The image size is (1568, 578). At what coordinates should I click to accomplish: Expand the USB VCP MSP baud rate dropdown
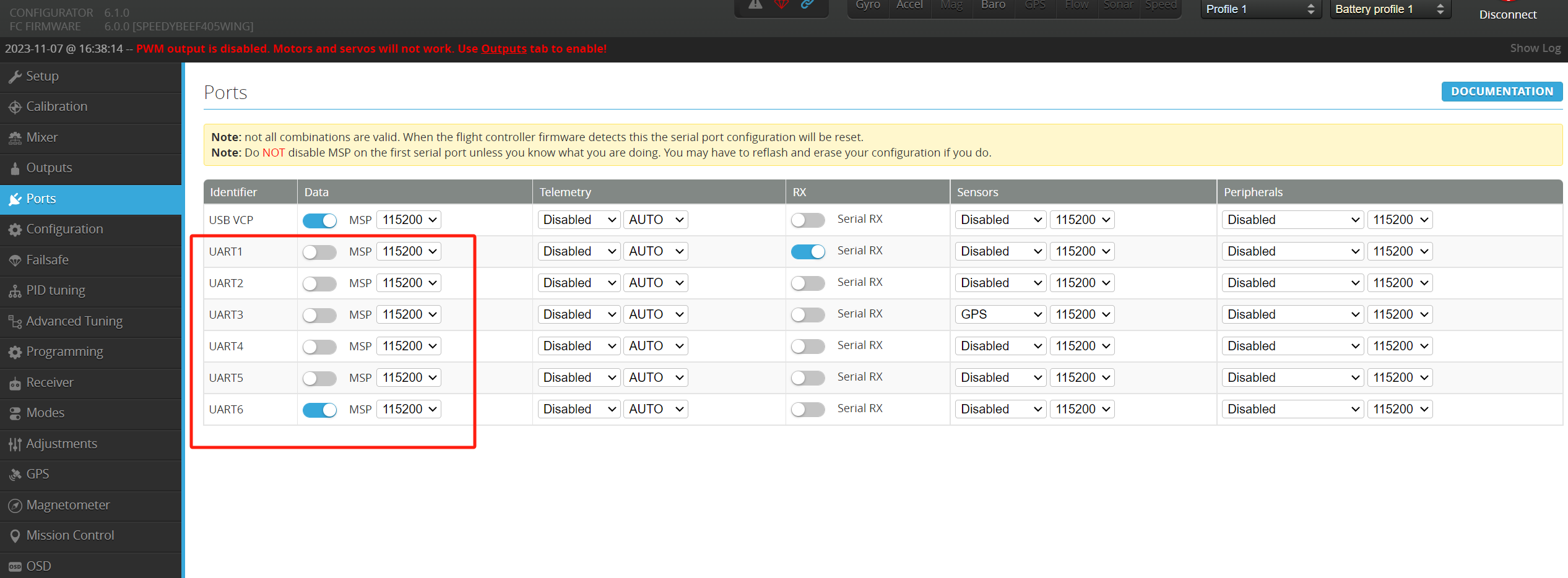[409, 220]
